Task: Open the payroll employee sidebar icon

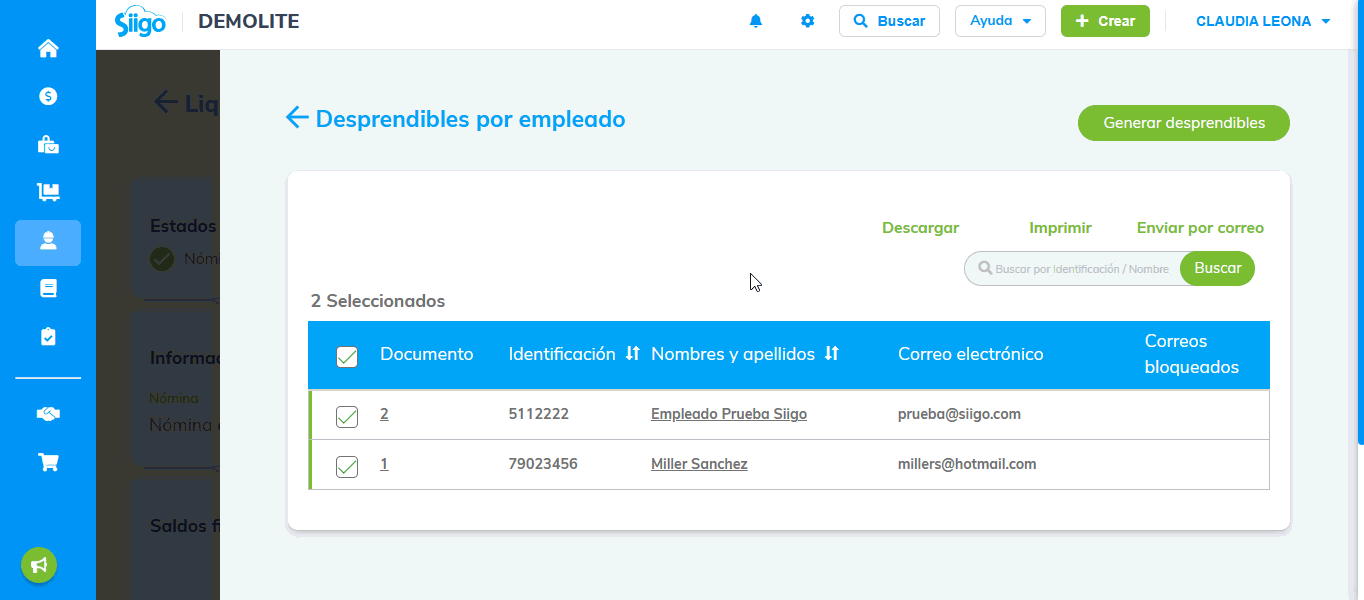Action: (x=48, y=242)
